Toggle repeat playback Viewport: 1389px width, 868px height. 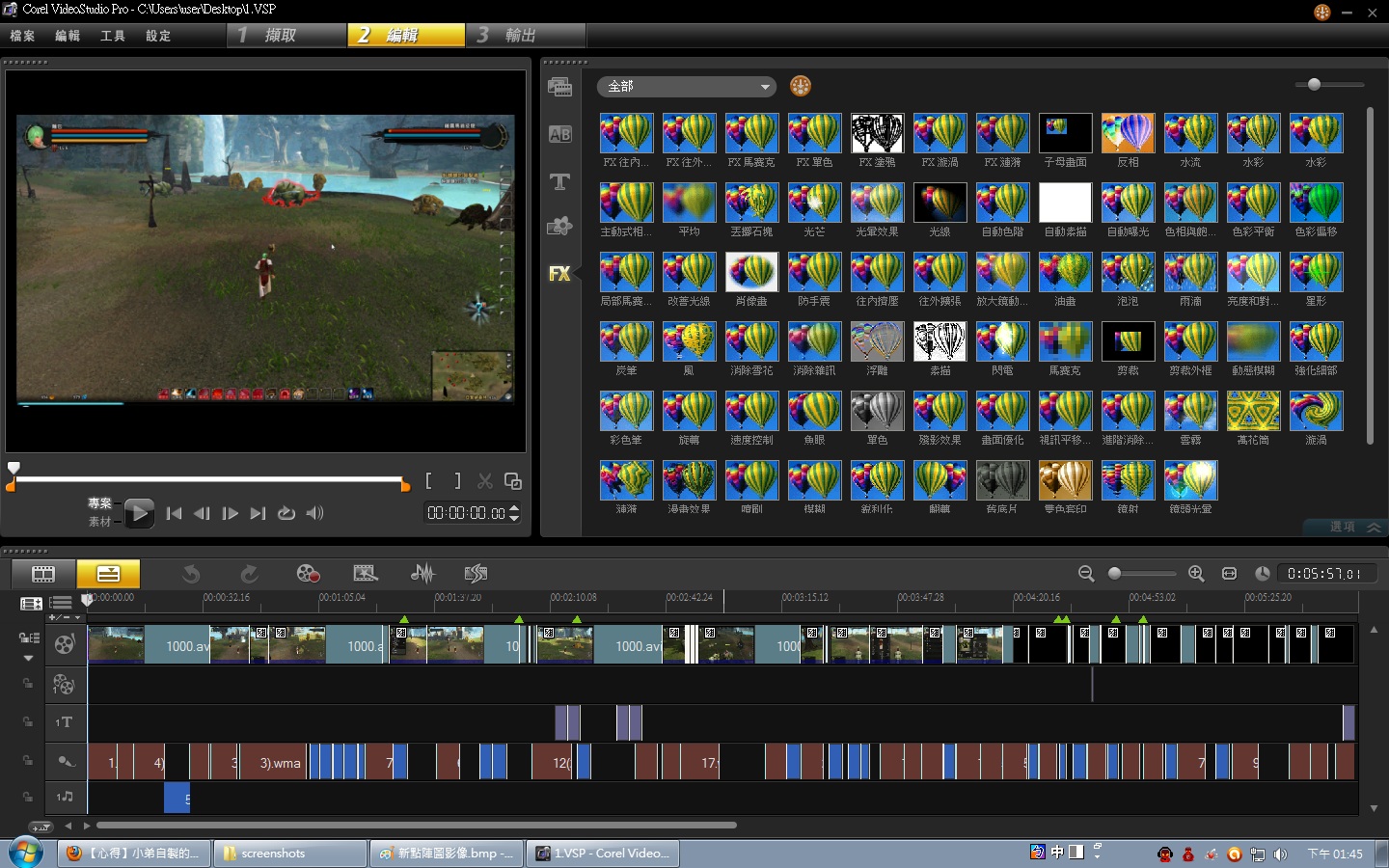point(286,513)
